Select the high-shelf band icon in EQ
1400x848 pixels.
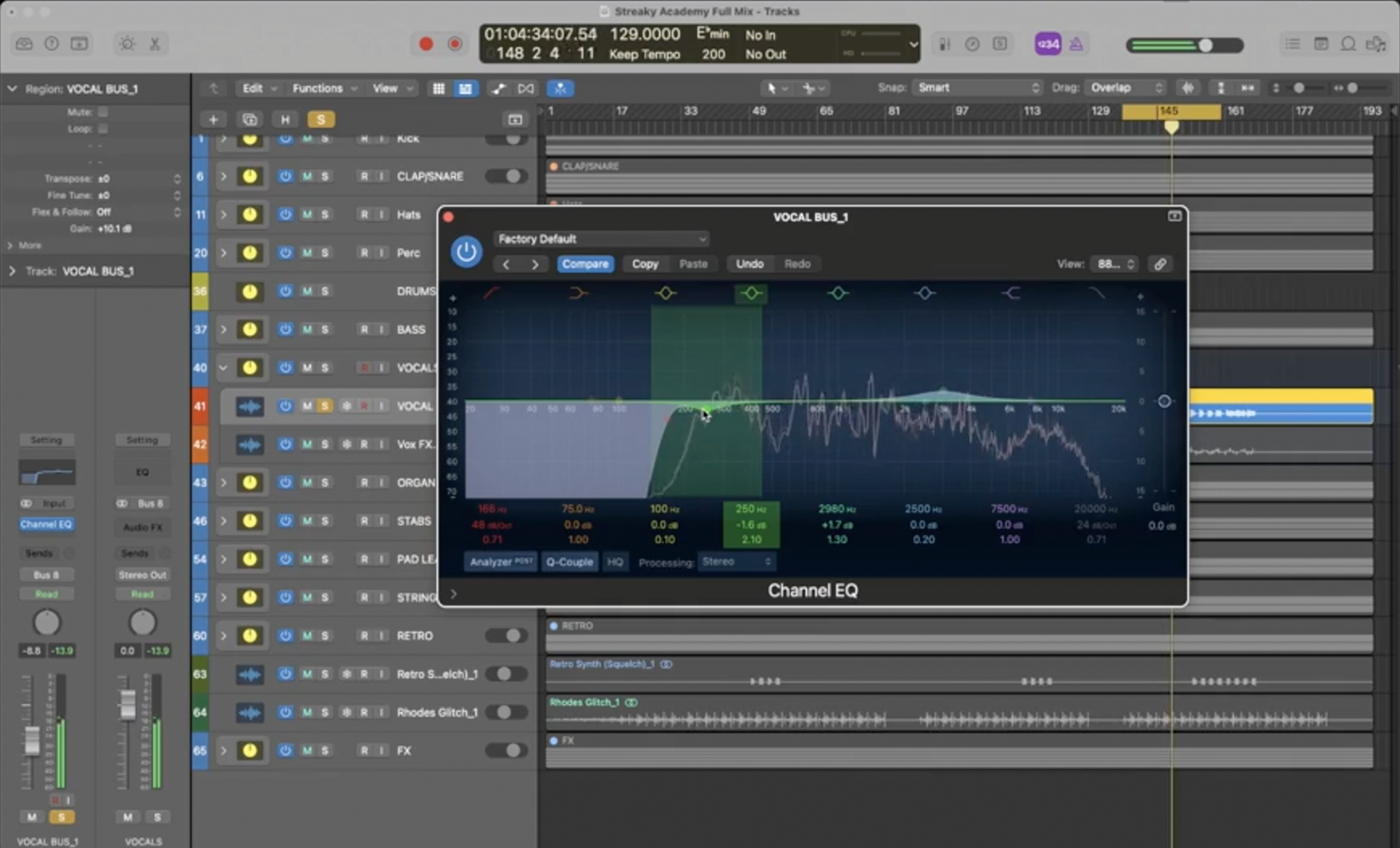pos(1010,293)
